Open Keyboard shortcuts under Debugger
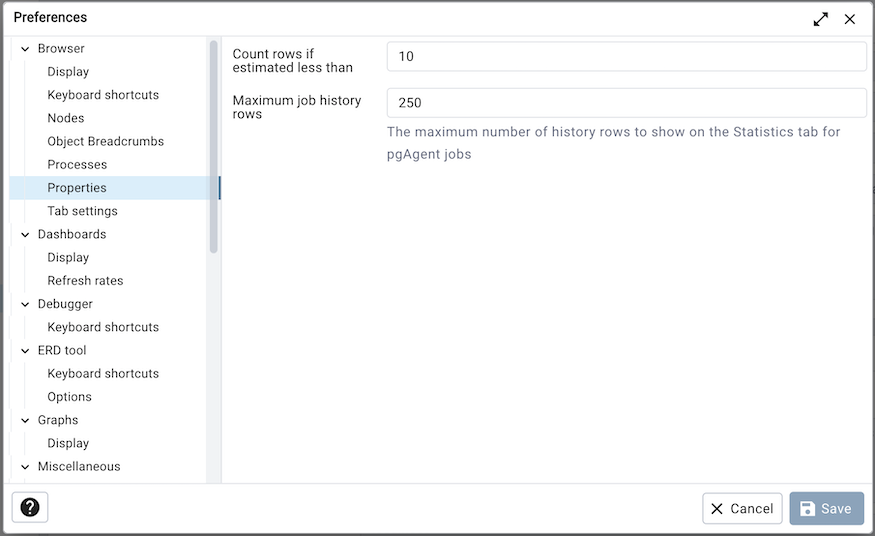Image resolution: width=875 pixels, height=536 pixels. (103, 327)
